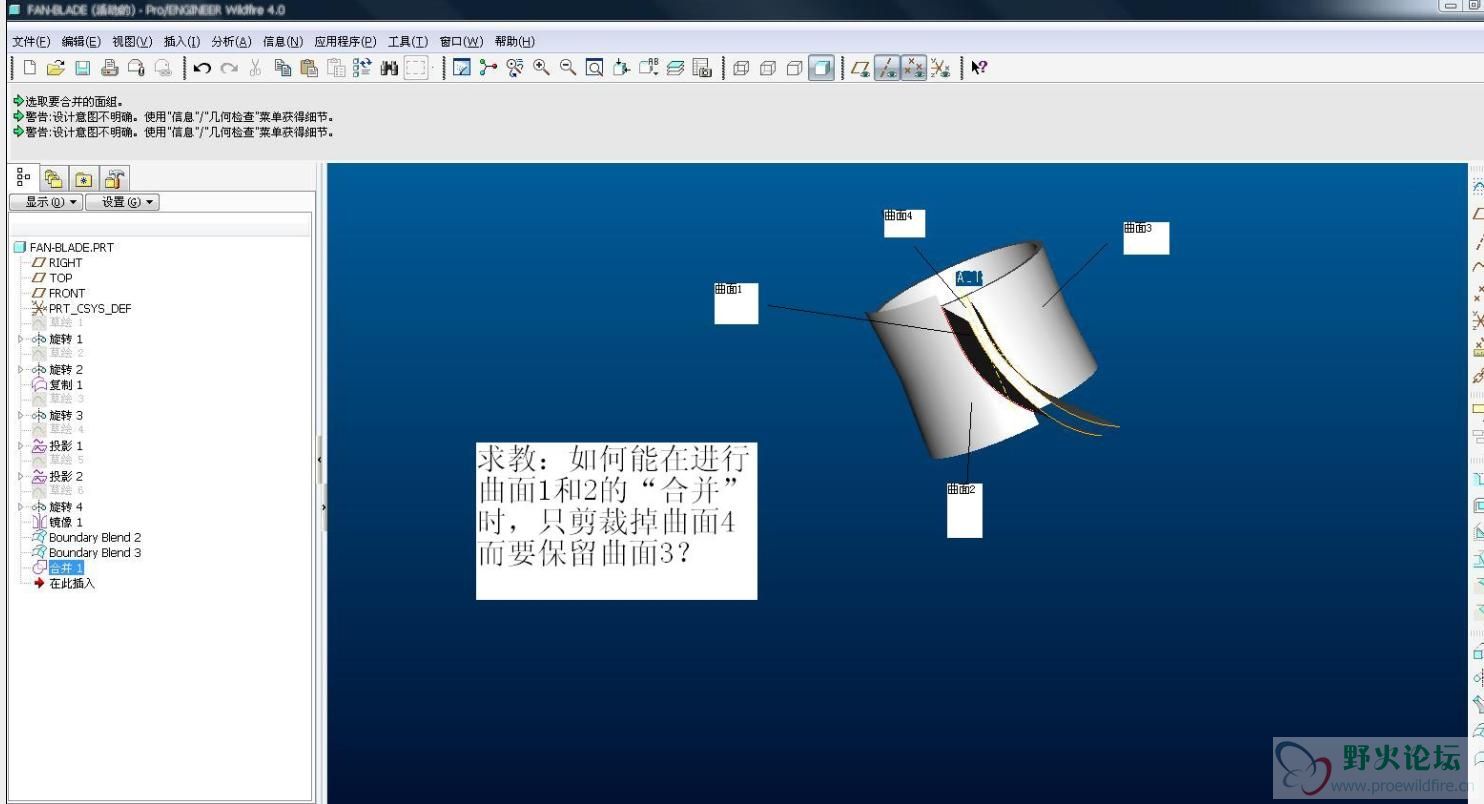Open a file with the folder icon
This screenshot has width=1484, height=804.
56,68
